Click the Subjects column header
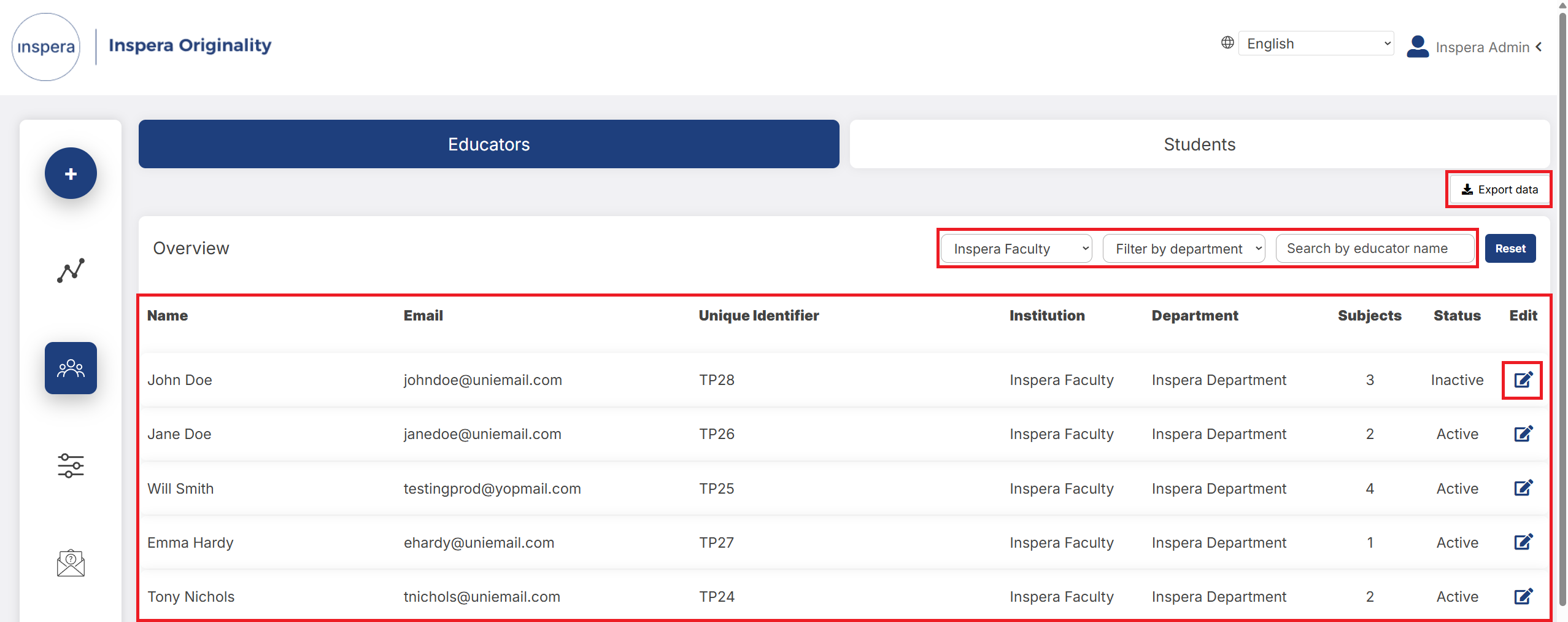Screen dimensions: 1568x622 (x=1369, y=316)
